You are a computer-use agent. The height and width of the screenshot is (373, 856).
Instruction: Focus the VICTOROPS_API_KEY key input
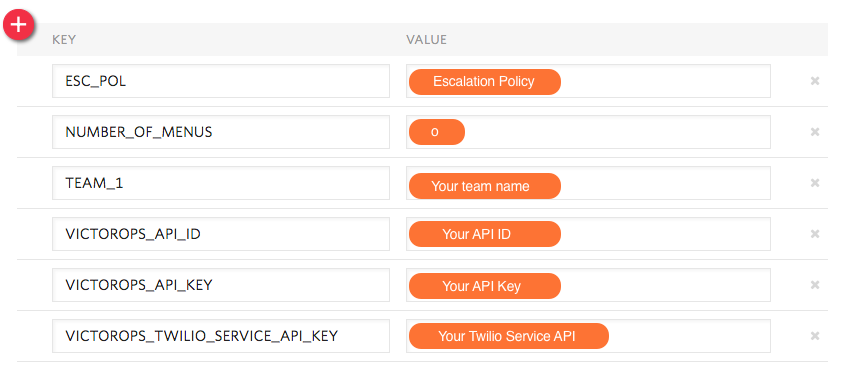coord(221,285)
